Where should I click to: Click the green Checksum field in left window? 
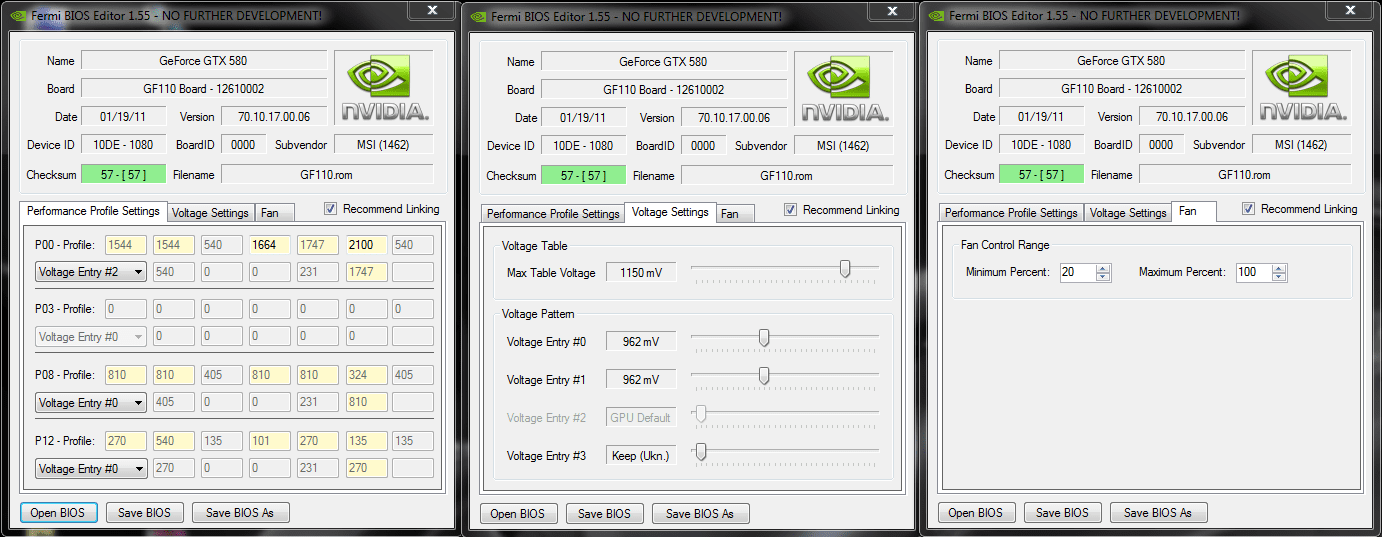click(x=124, y=175)
